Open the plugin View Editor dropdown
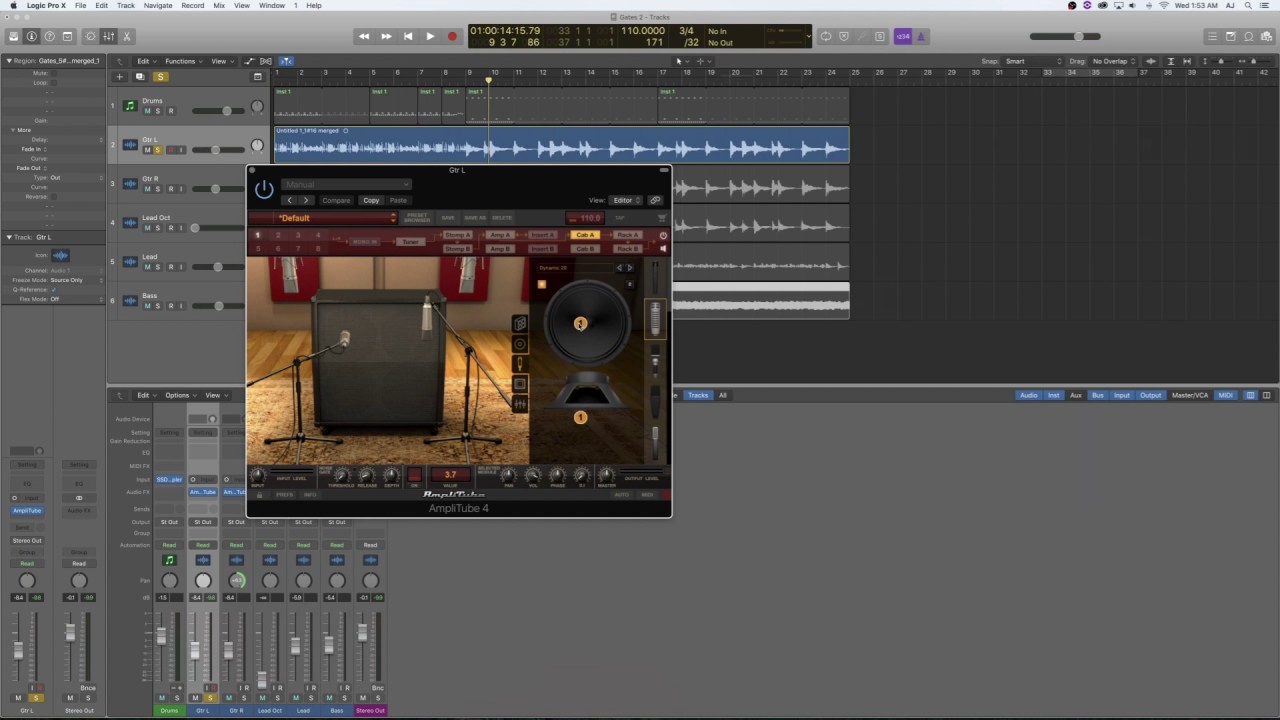1280x720 pixels. tap(627, 200)
